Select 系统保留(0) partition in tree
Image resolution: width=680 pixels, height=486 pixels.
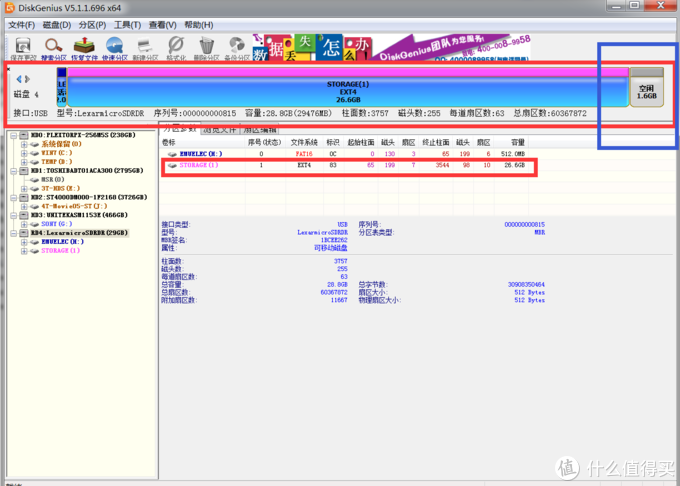(x=61, y=144)
